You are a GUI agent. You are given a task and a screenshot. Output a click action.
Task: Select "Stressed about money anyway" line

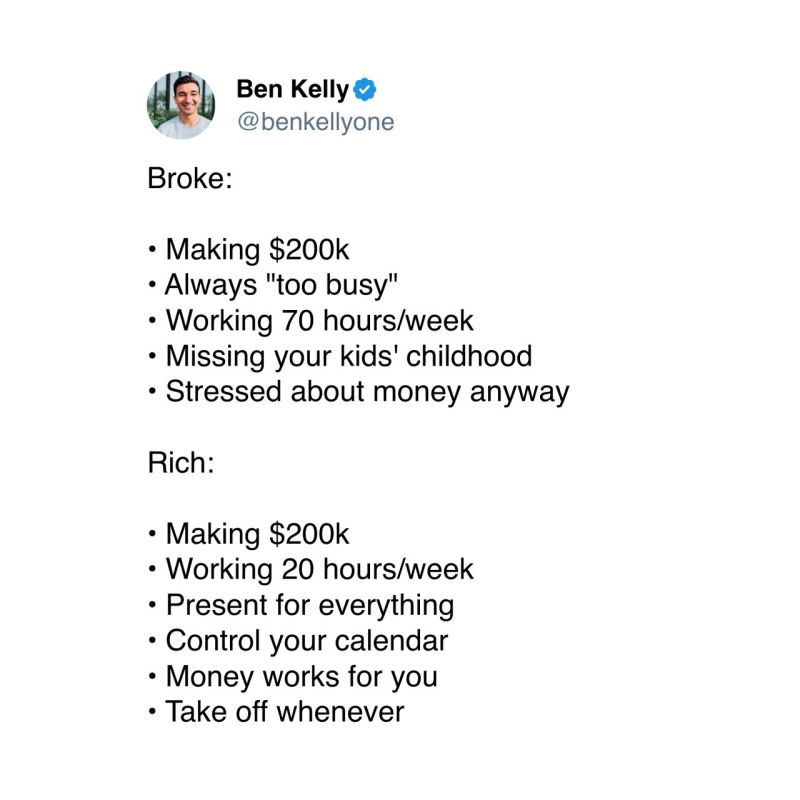[x=367, y=391]
